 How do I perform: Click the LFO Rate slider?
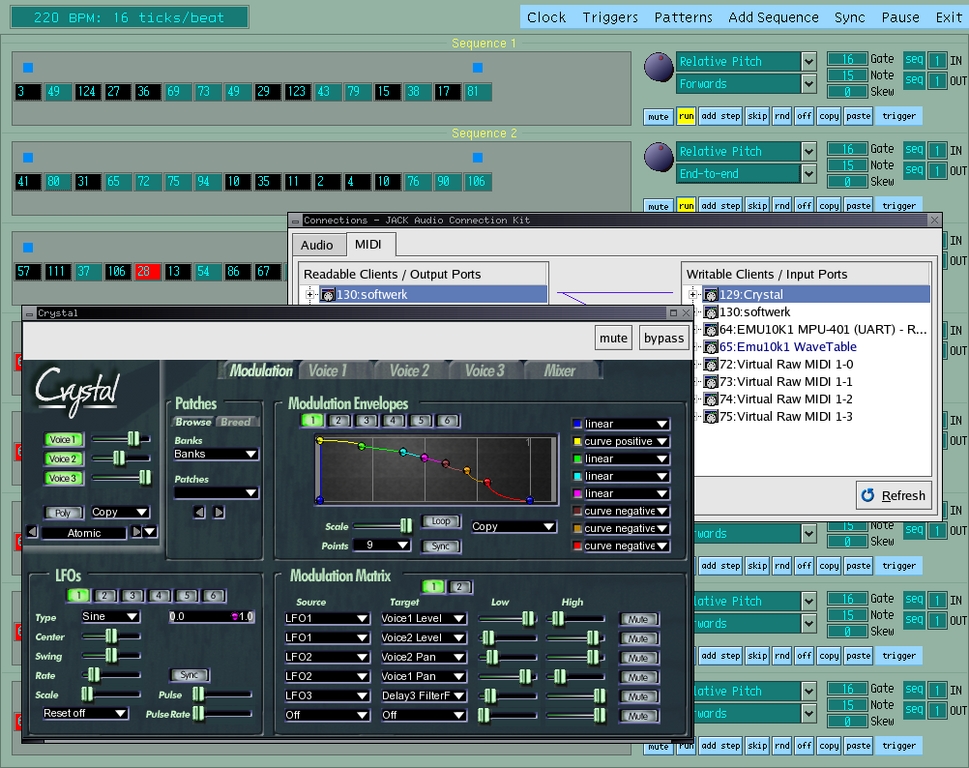pyautogui.click(x=94, y=675)
